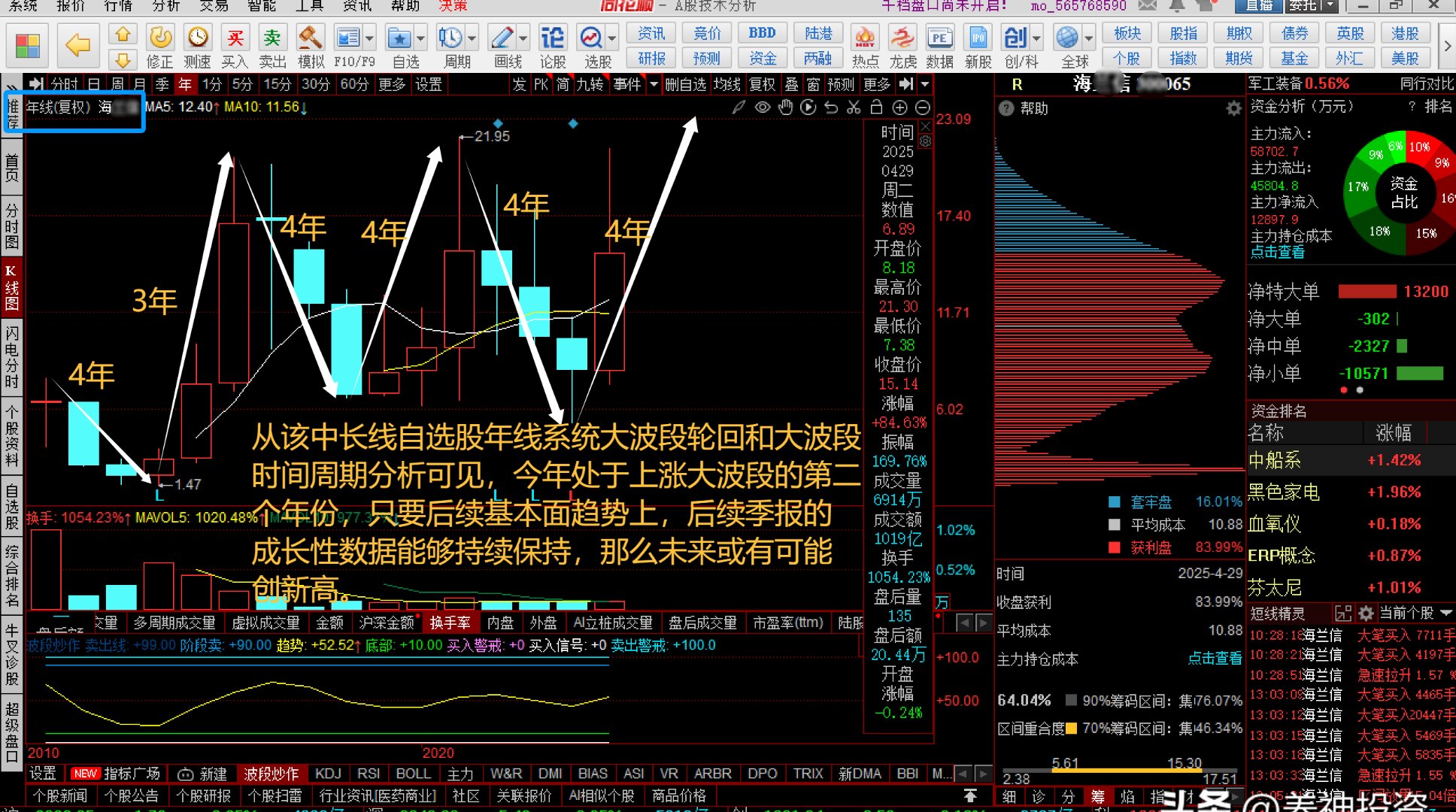
Task: Switch to the KDJ indicator tab
Action: tap(328, 773)
